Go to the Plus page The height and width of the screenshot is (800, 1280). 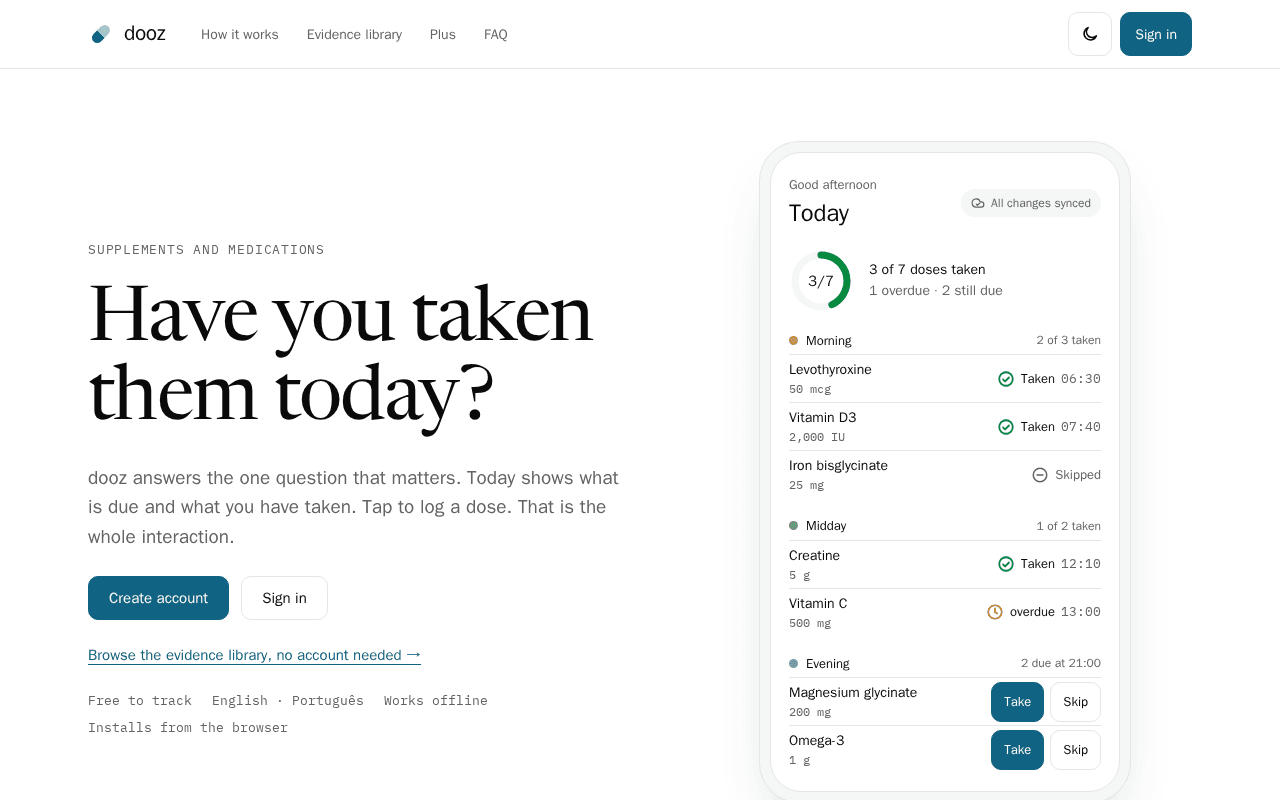[x=443, y=34]
